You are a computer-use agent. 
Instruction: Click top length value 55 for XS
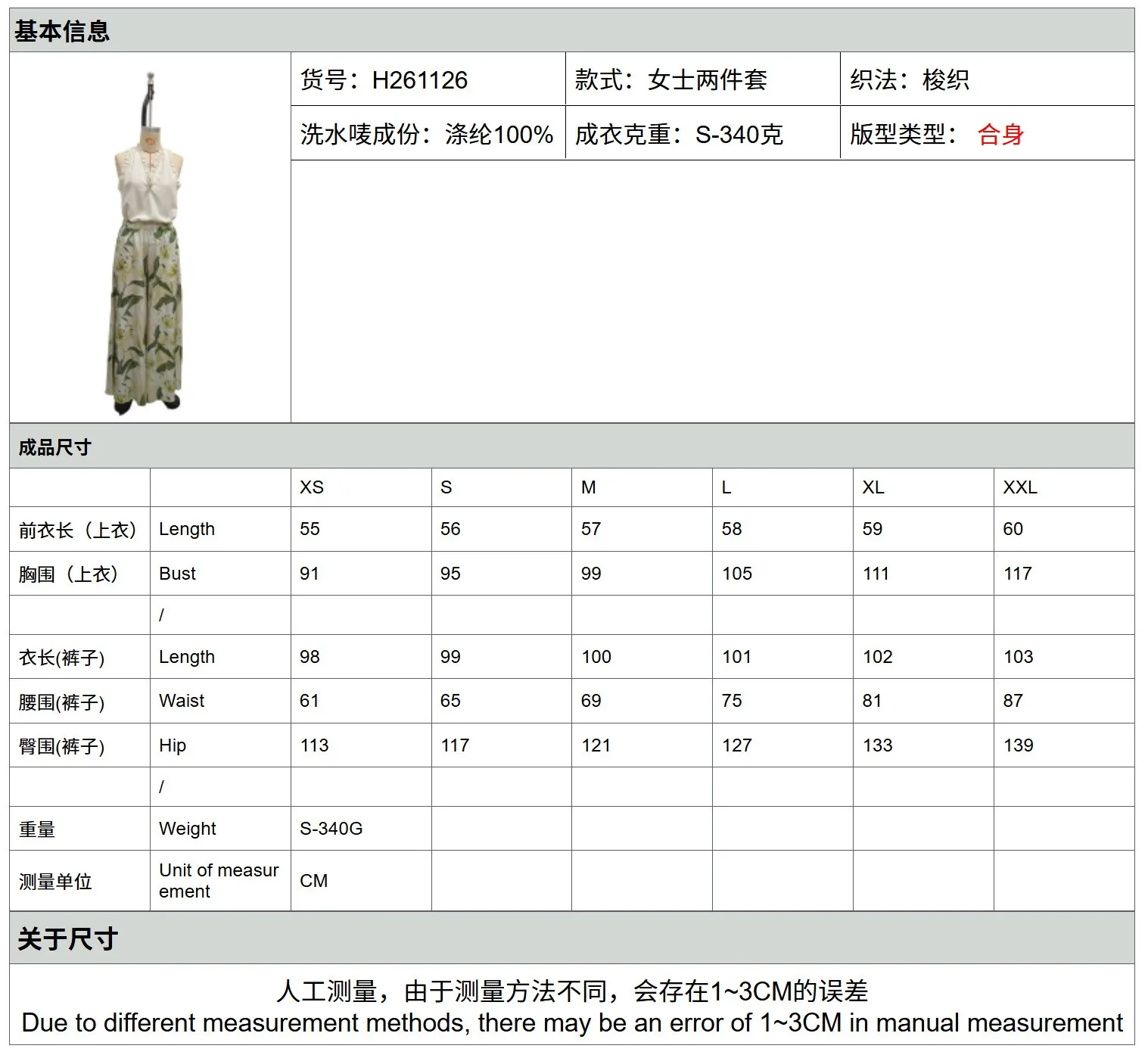pos(361,529)
